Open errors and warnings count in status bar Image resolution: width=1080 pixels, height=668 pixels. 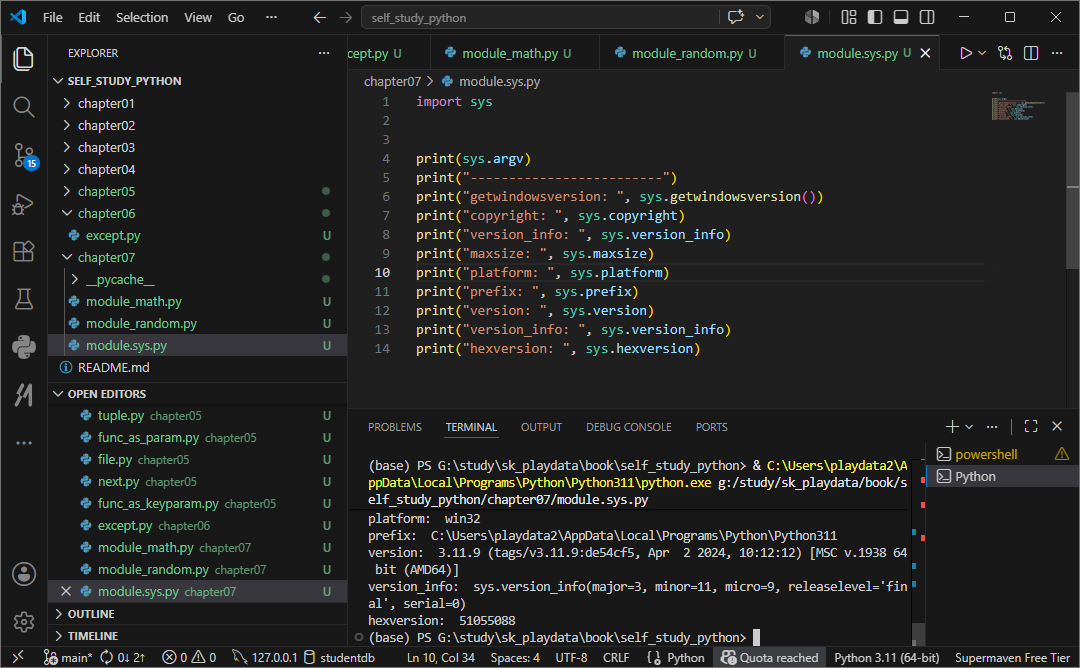pos(189,658)
